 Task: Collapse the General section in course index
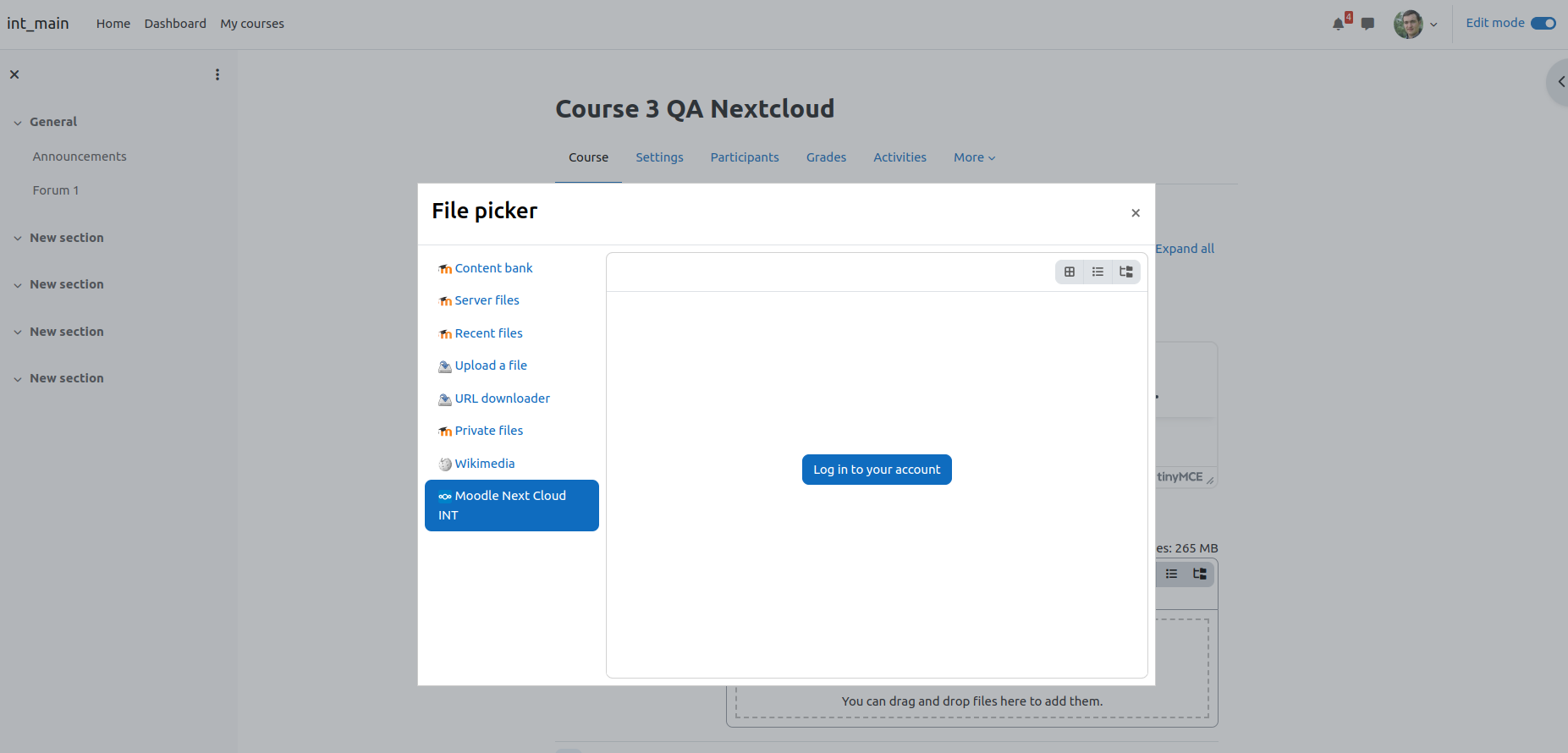[x=18, y=123]
